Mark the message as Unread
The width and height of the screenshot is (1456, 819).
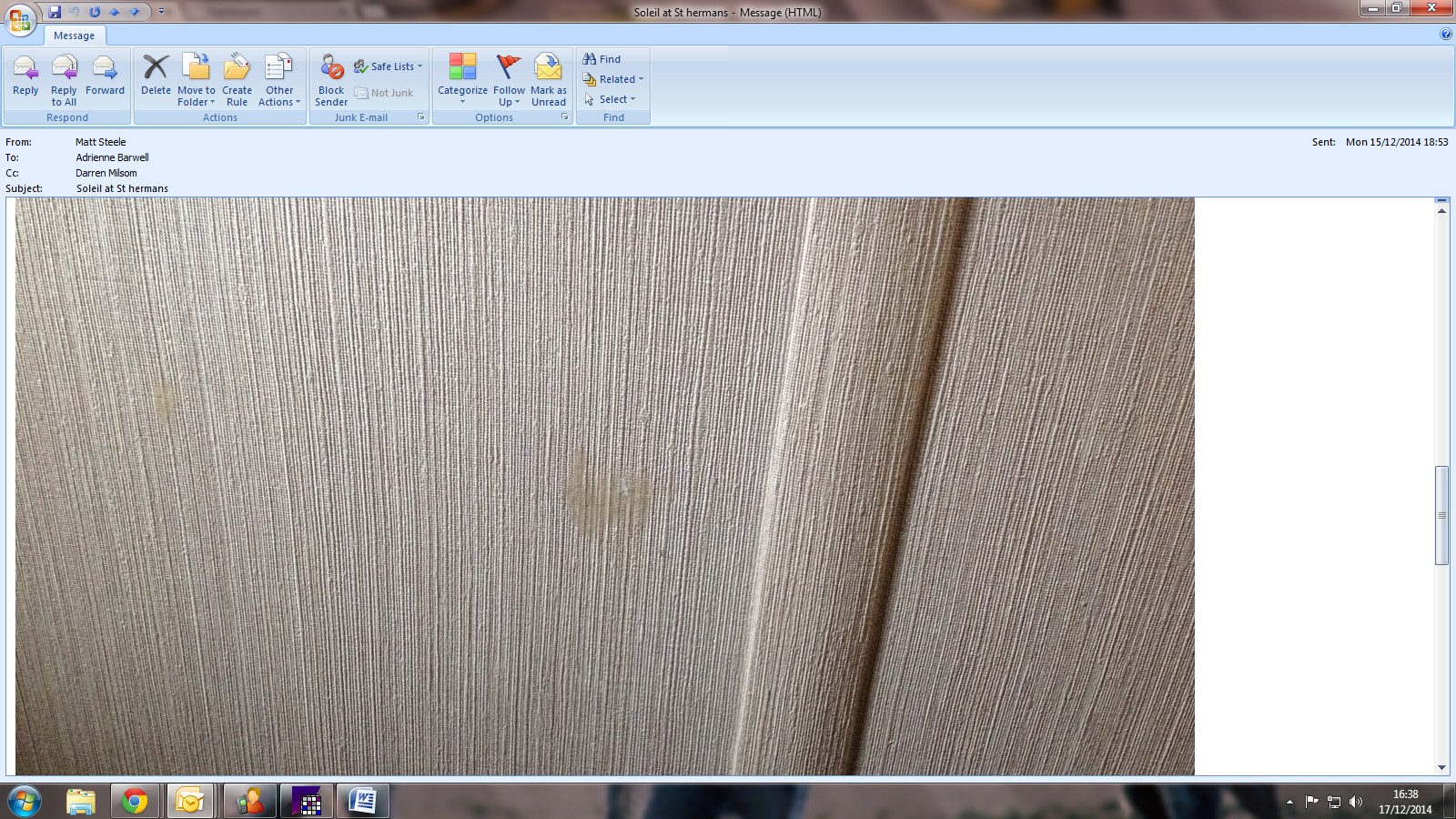pos(549,79)
